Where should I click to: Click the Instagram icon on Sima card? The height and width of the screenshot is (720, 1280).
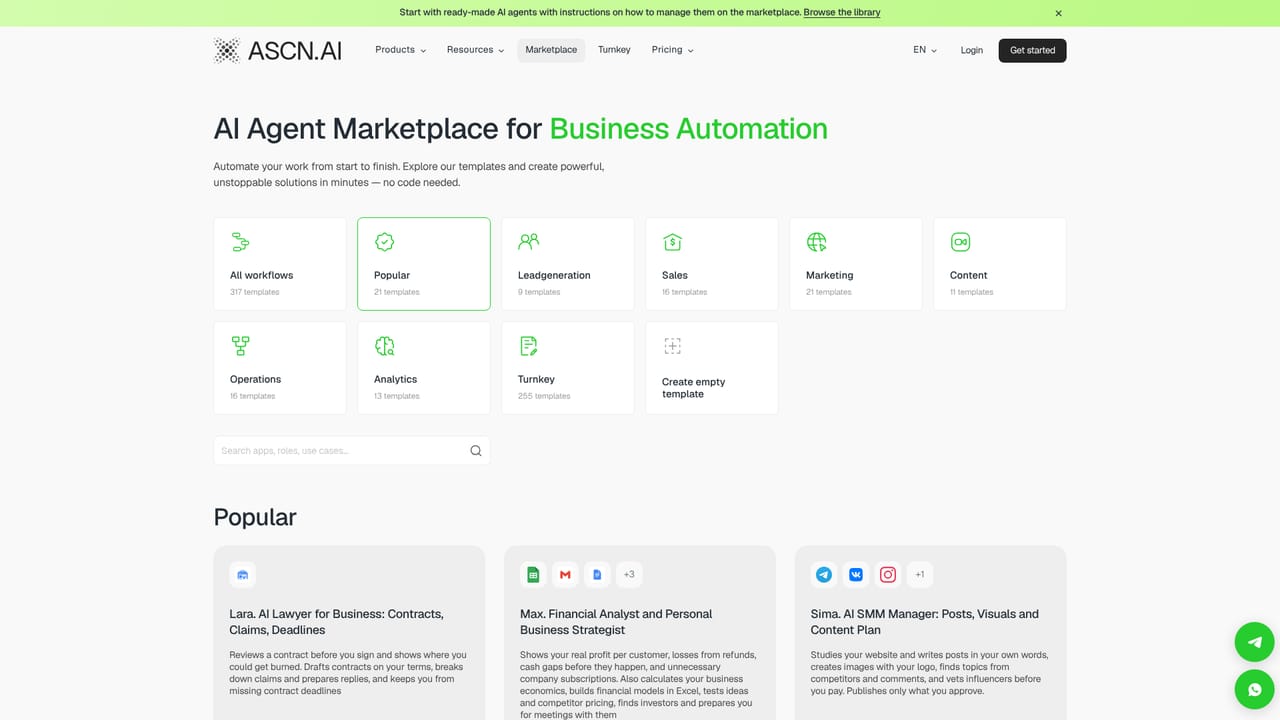click(x=888, y=574)
